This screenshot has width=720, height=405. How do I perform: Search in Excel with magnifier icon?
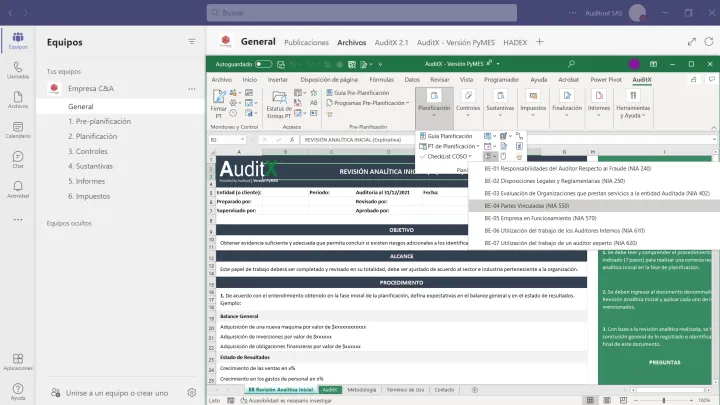pyautogui.click(x=571, y=64)
